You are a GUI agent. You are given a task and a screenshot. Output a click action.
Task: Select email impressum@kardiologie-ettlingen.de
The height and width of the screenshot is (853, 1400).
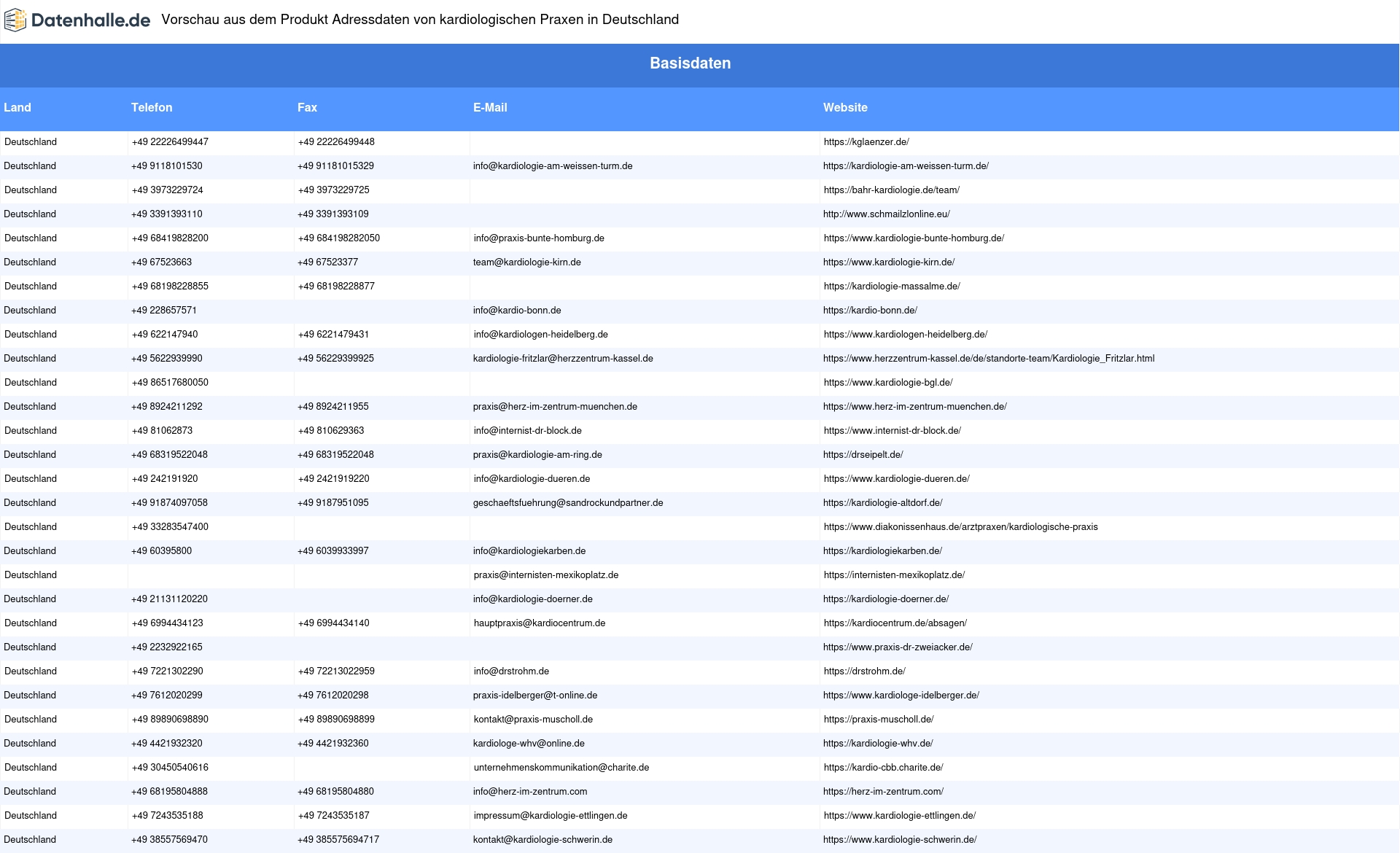(551, 816)
